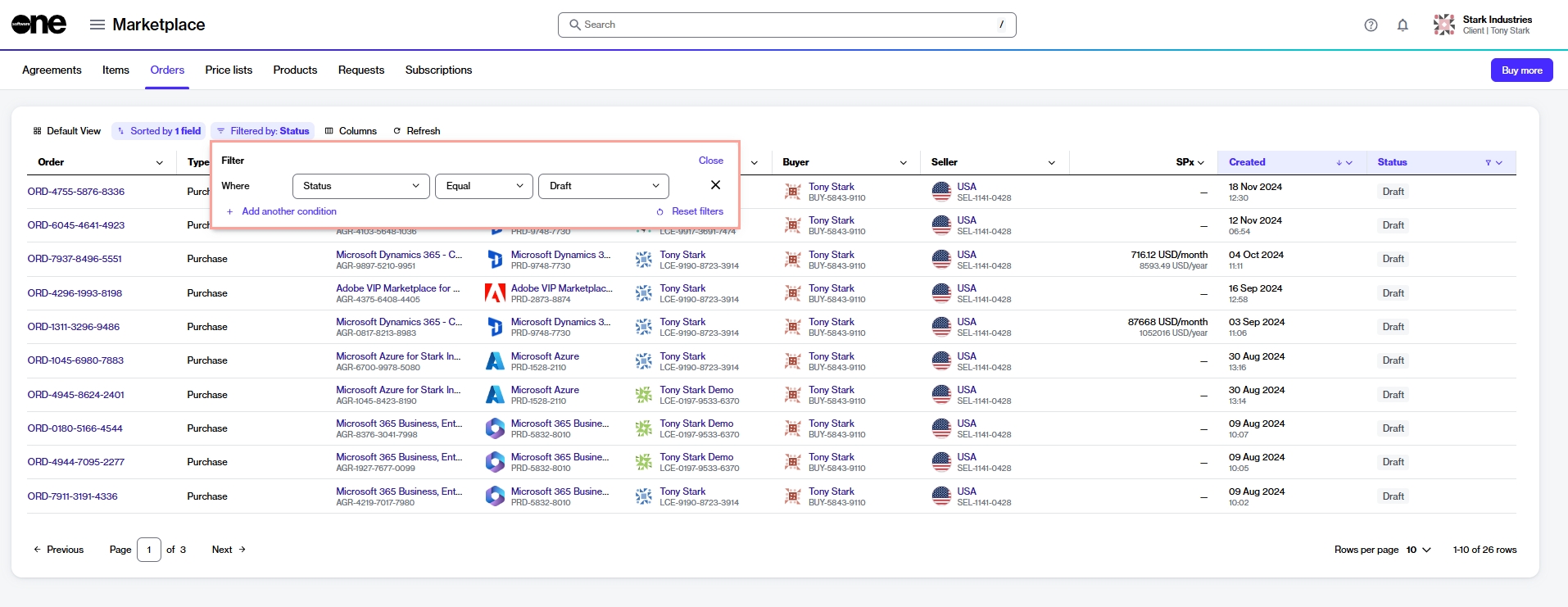Image resolution: width=1568 pixels, height=607 pixels.
Task: Click the 1-10 of 26 rows text
Action: click(x=1484, y=550)
